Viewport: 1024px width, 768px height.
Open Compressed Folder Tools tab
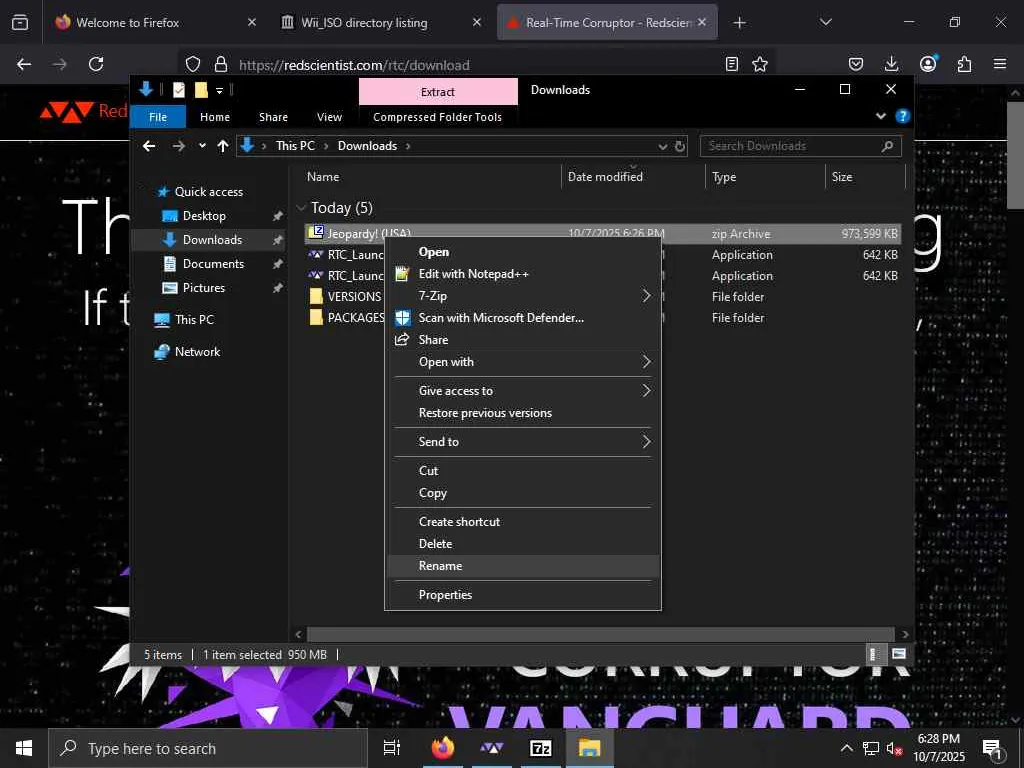click(x=438, y=117)
